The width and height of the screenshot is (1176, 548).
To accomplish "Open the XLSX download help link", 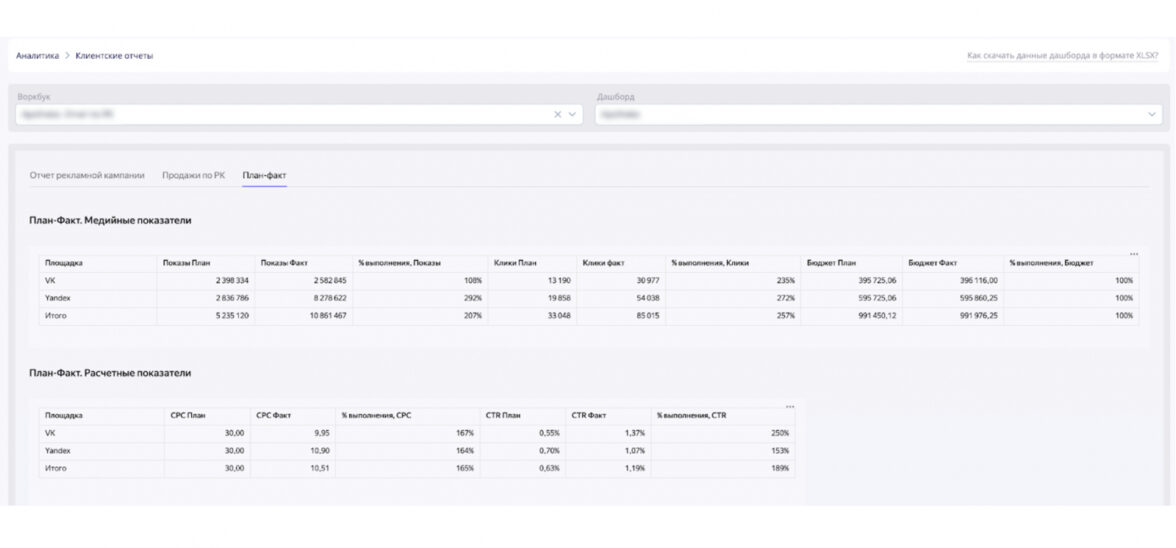I will 1062,56.
